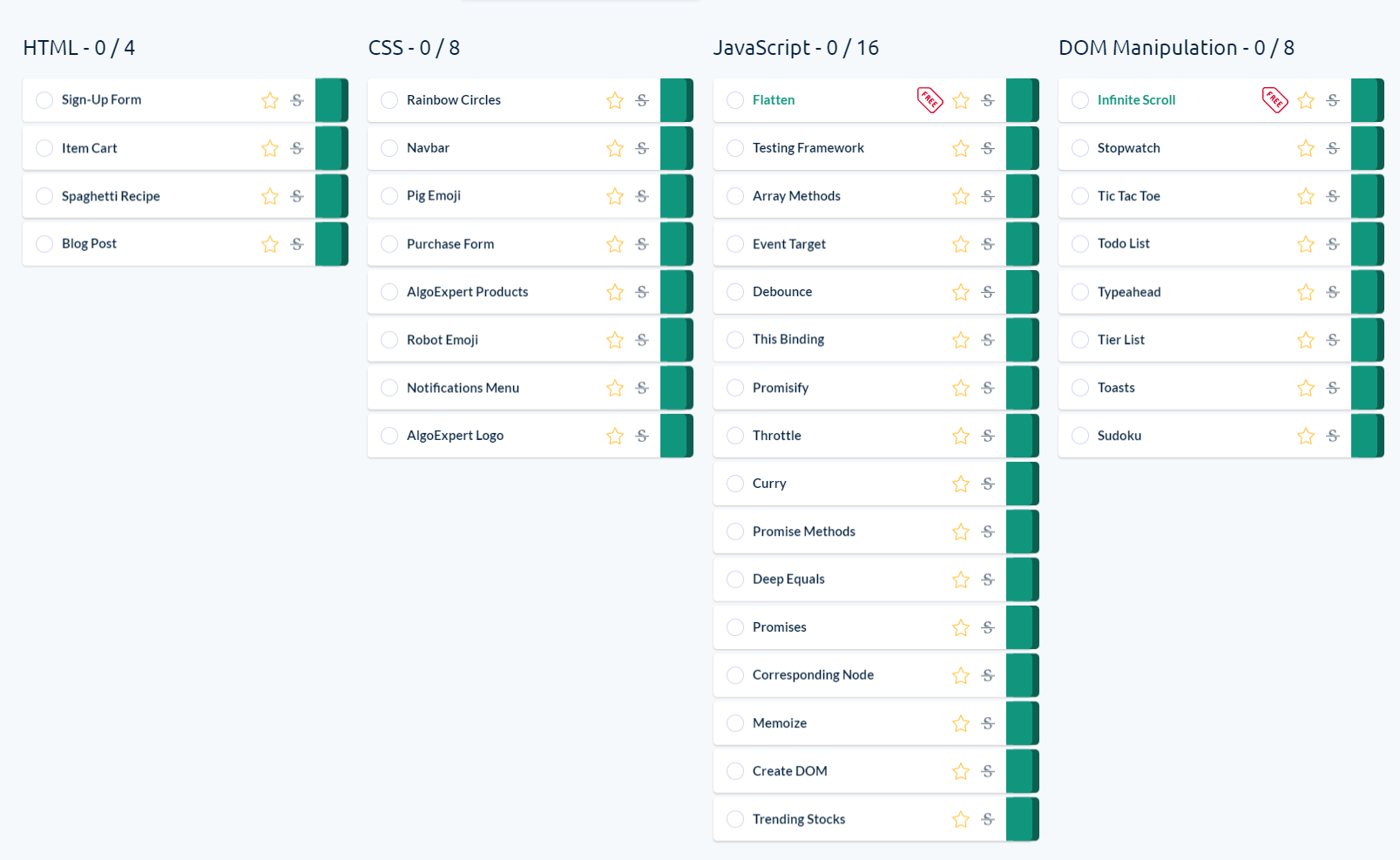The image size is (1400, 860).
Task: Mark Item Cart as complete
Action: 44,148
